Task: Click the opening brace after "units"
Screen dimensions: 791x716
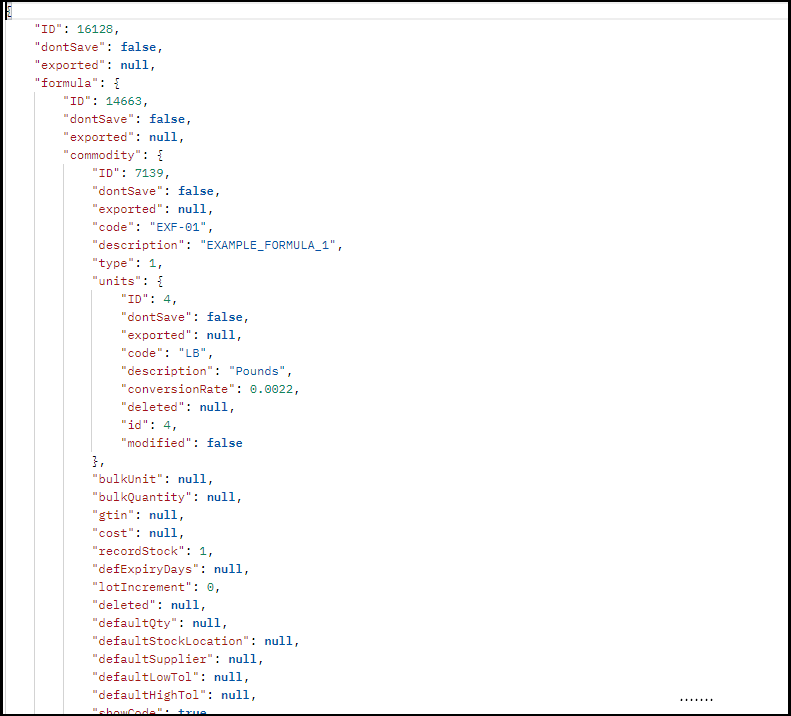Action: pyautogui.click(x=159, y=281)
